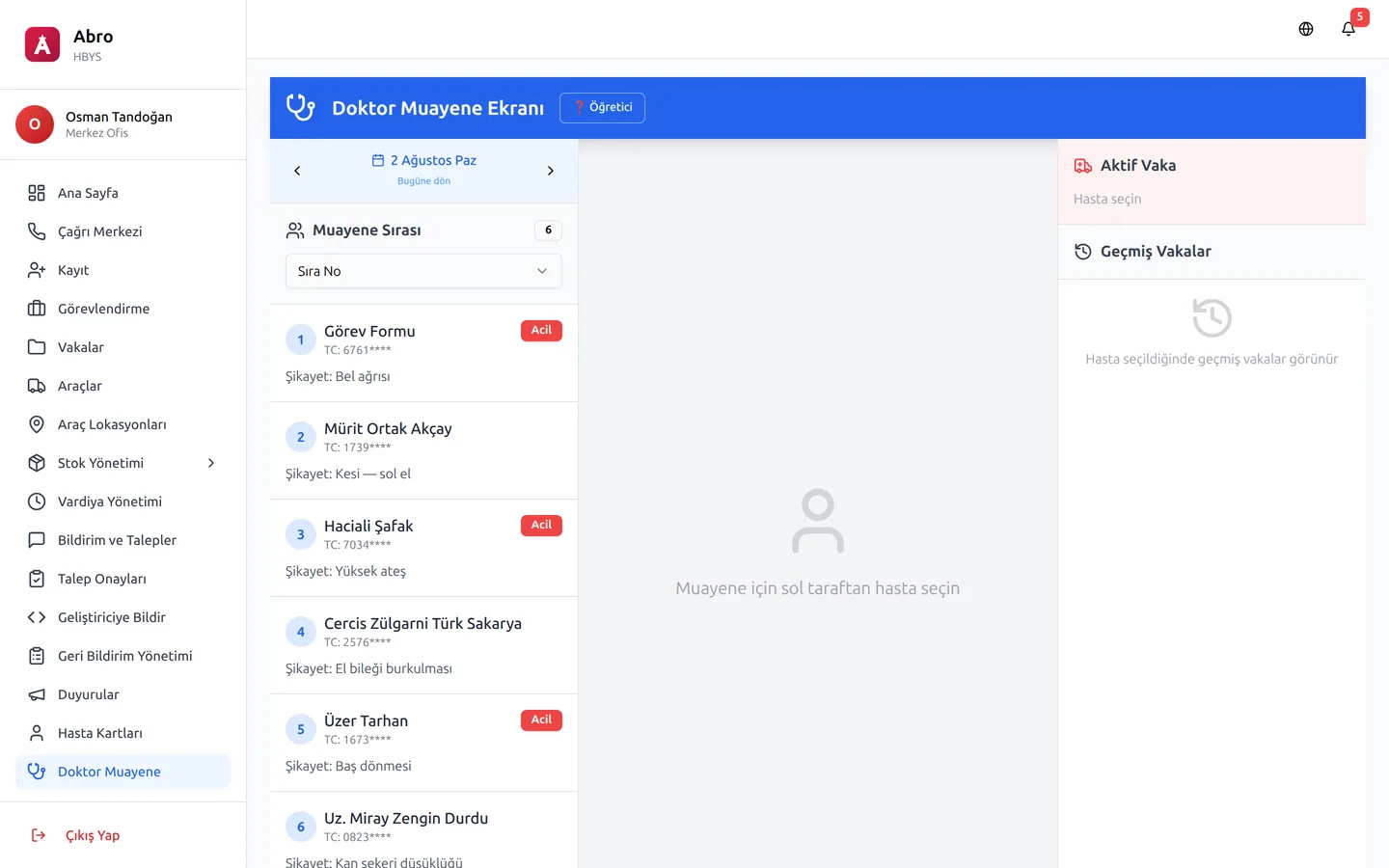Click Acil badge on Üzer Tarhan
This screenshot has height=868, width=1389.
click(x=541, y=720)
